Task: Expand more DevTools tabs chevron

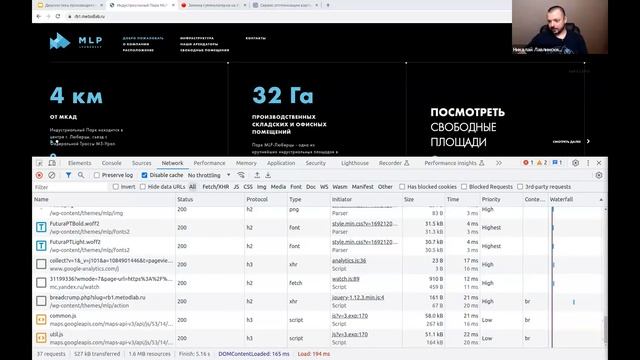Action: [499, 163]
